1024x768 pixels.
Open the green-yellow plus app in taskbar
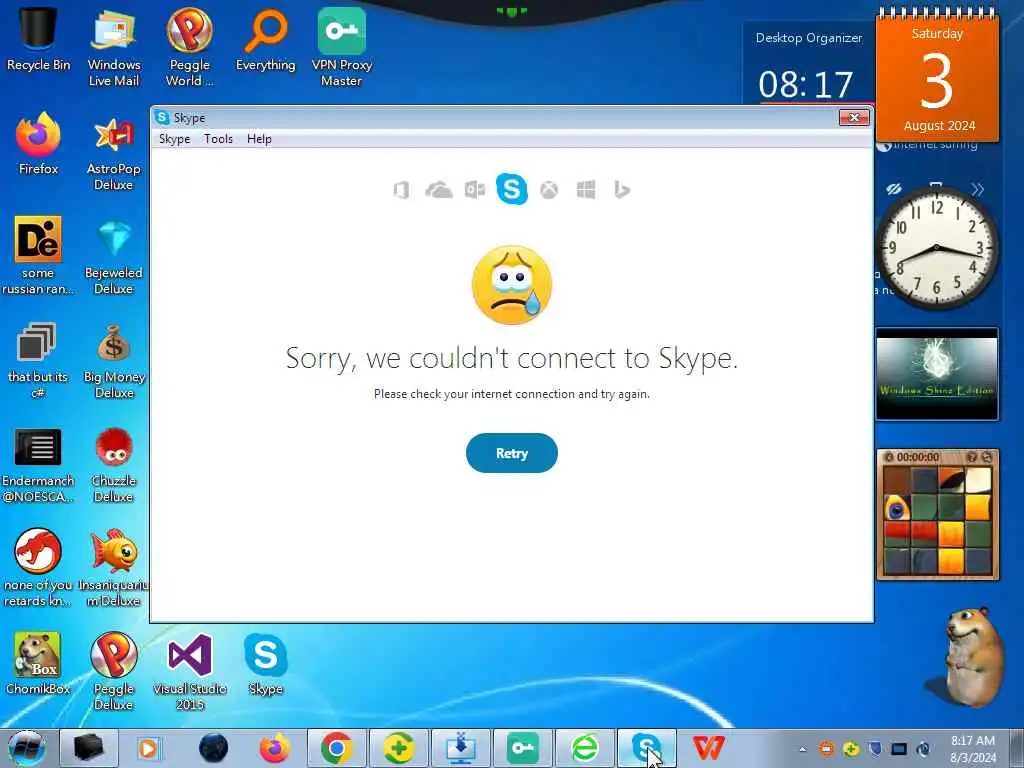point(398,748)
